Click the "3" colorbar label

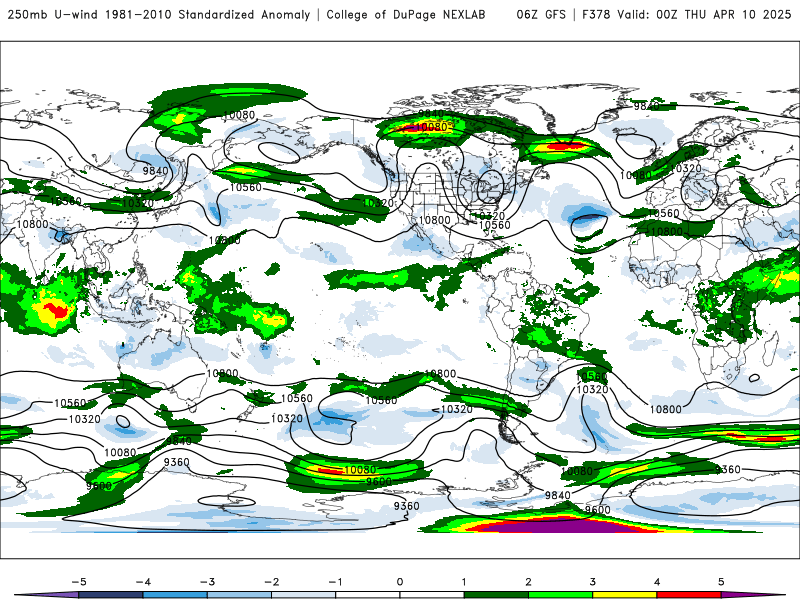(592, 582)
